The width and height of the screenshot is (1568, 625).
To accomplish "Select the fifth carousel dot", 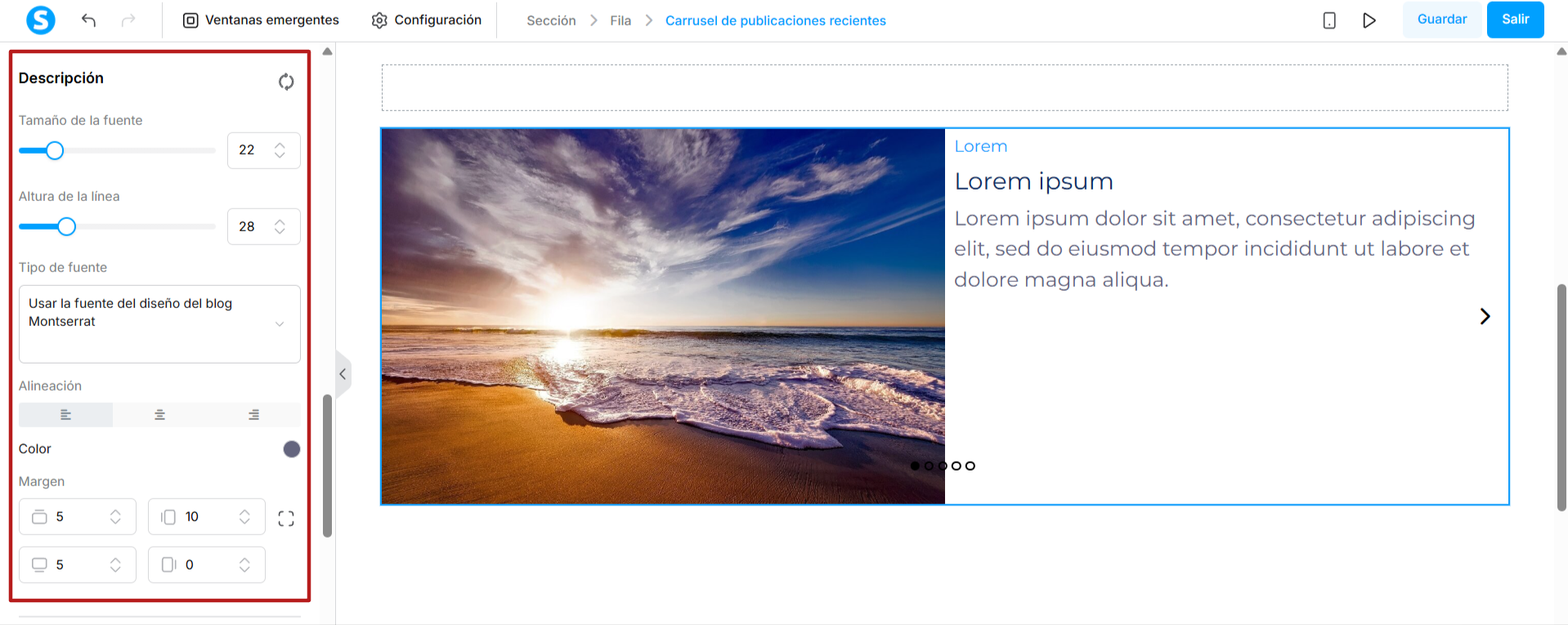I will (x=970, y=466).
